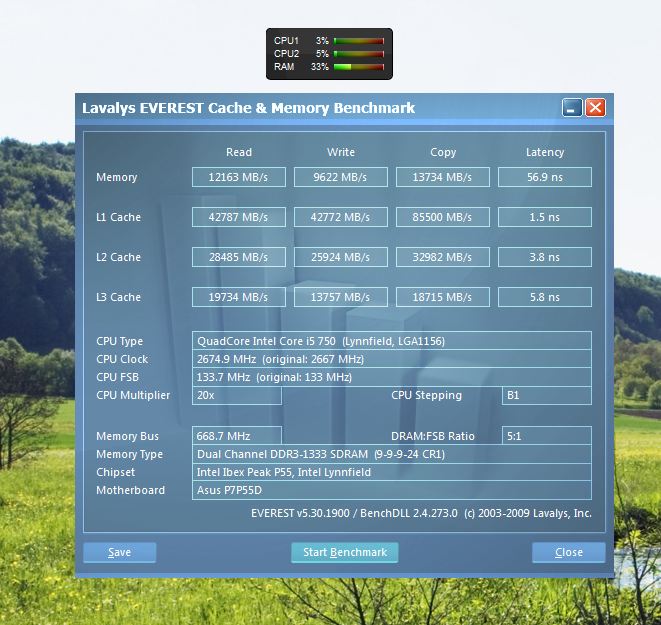Select L3 Cache Copy 18715 MB/s

tap(443, 297)
